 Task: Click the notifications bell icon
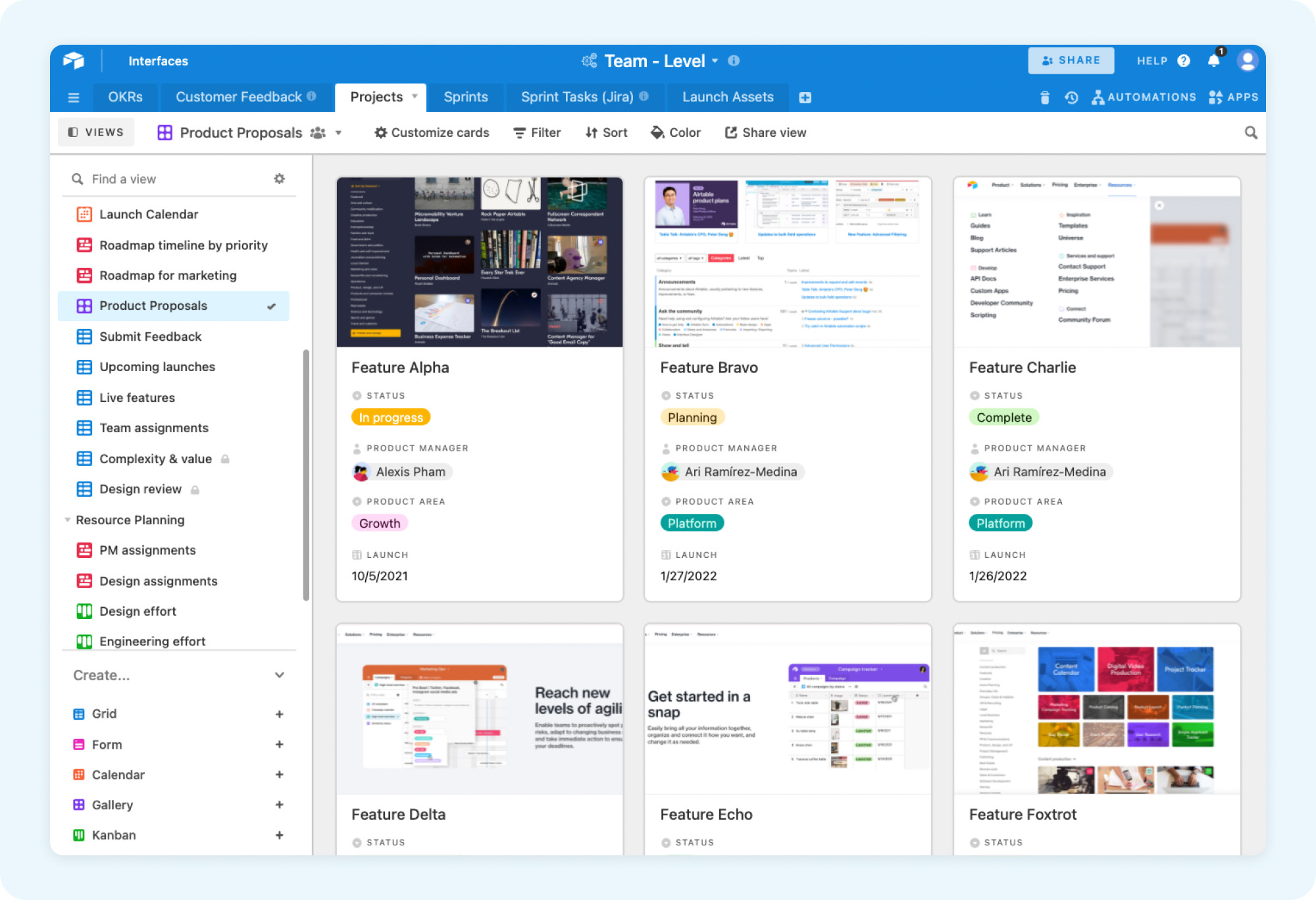pos(1214,61)
